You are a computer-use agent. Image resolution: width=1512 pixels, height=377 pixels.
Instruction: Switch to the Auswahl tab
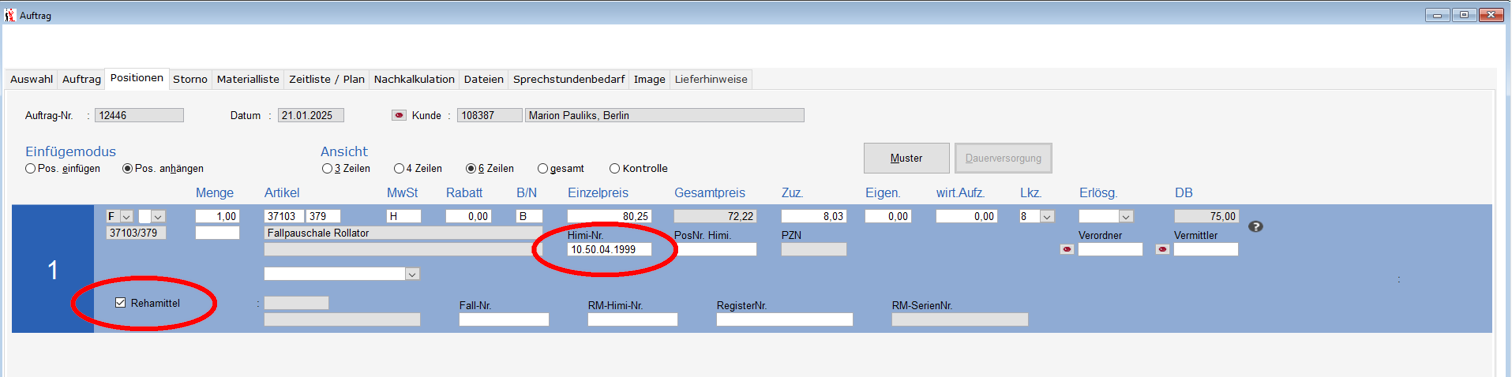(32, 79)
